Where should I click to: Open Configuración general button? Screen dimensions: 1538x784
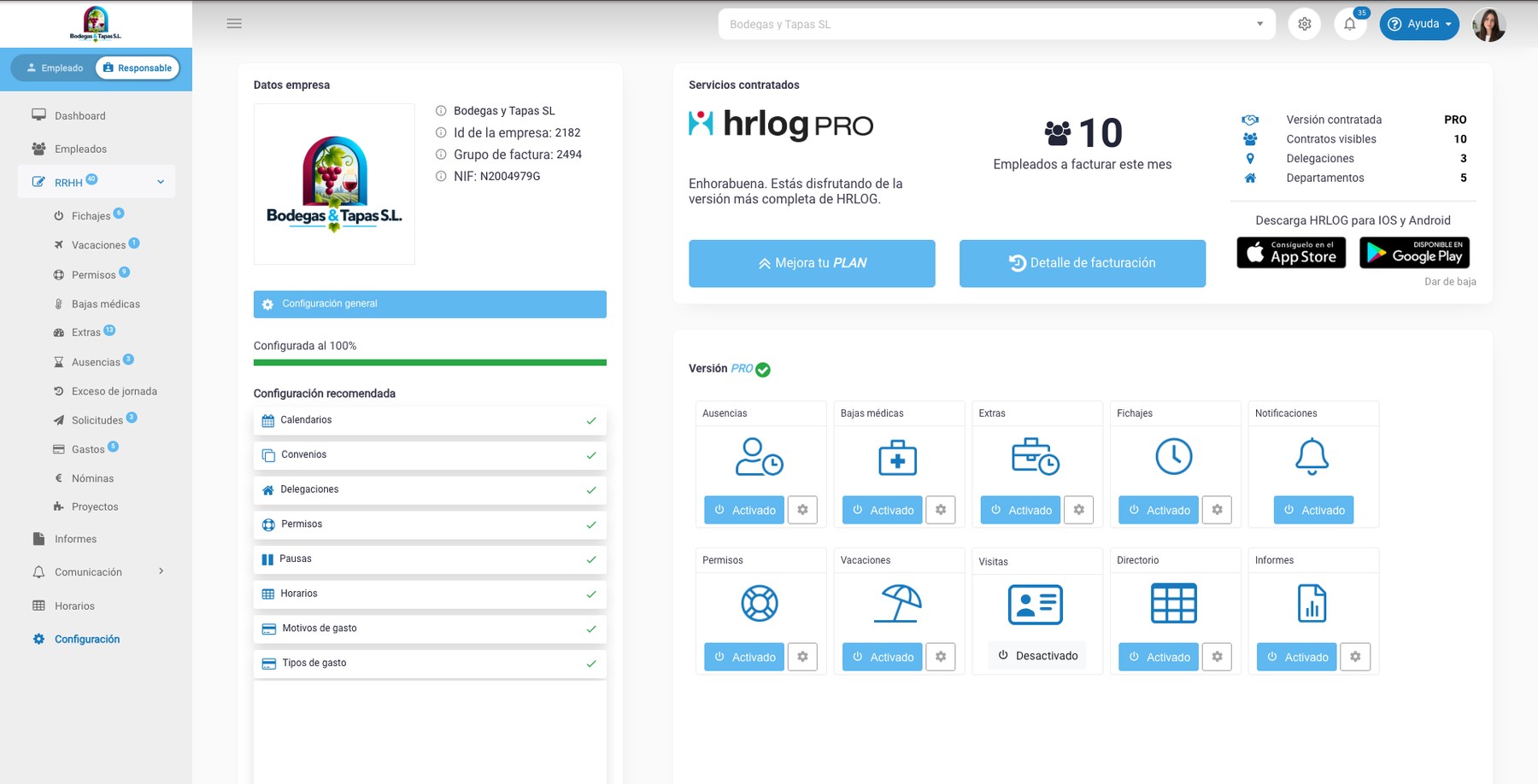[x=430, y=304]
